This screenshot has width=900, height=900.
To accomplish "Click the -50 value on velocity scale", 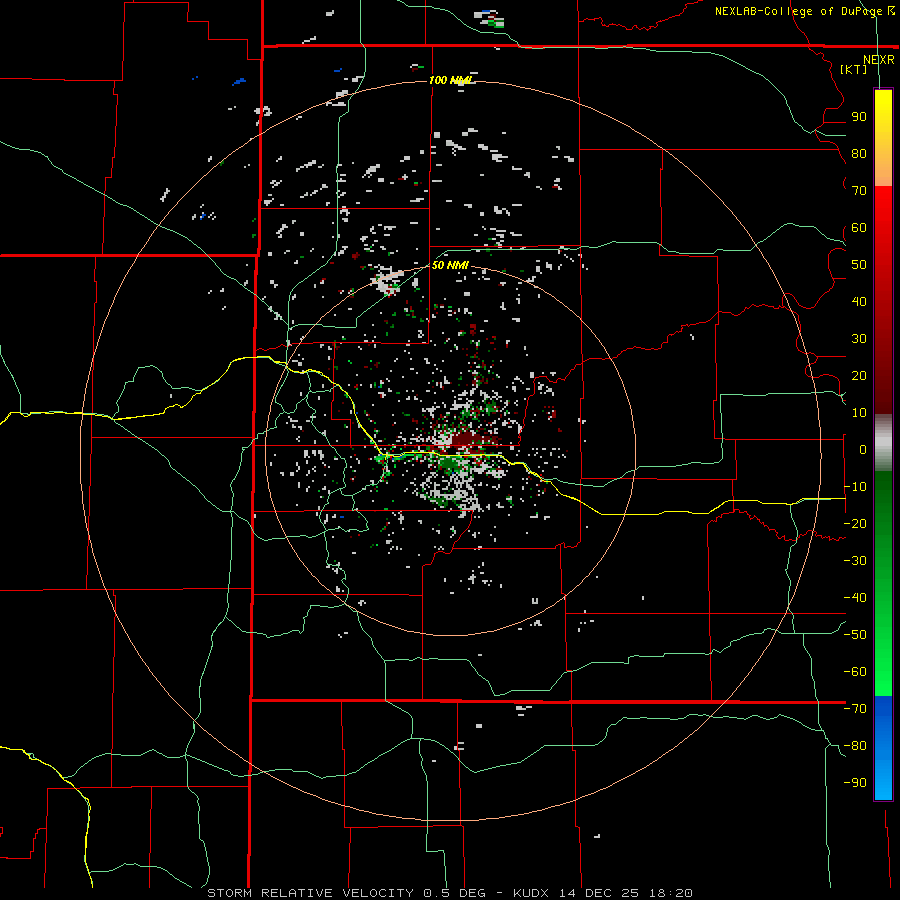I will (855, 635).
